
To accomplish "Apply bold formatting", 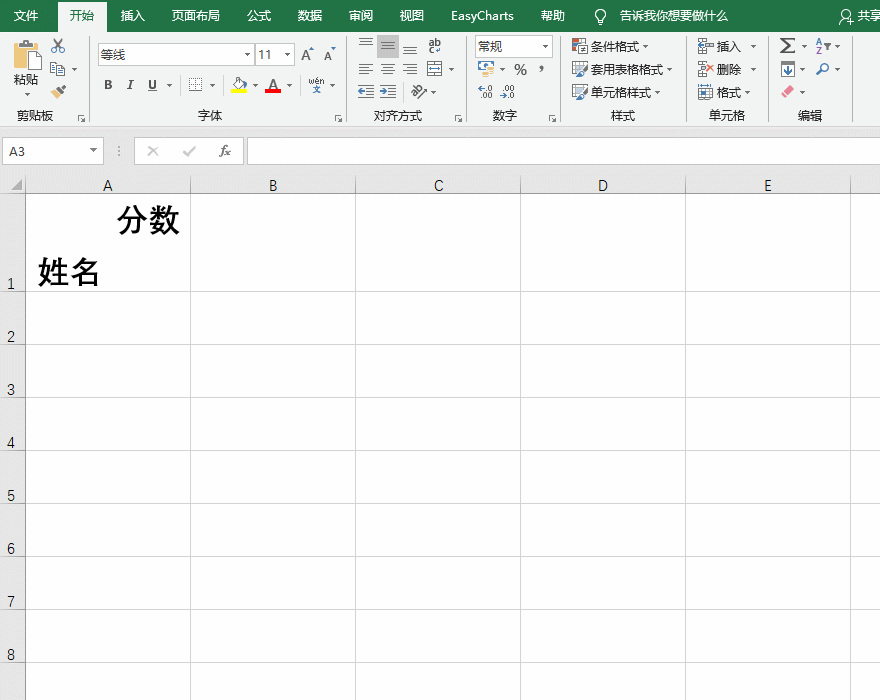I will tap(108, 85).
